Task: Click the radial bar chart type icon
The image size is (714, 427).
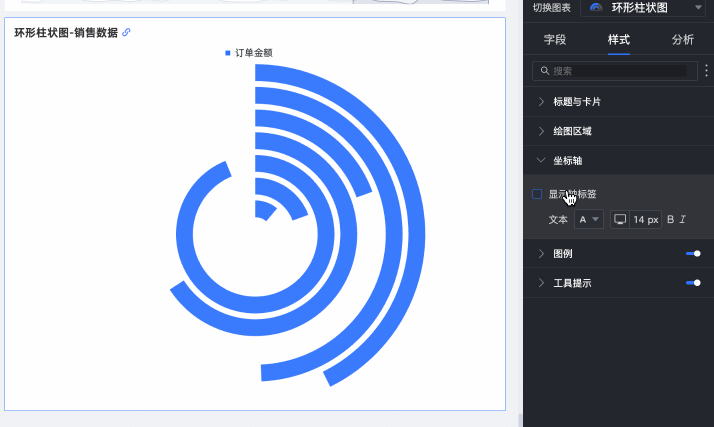Action: click(596, 7)
